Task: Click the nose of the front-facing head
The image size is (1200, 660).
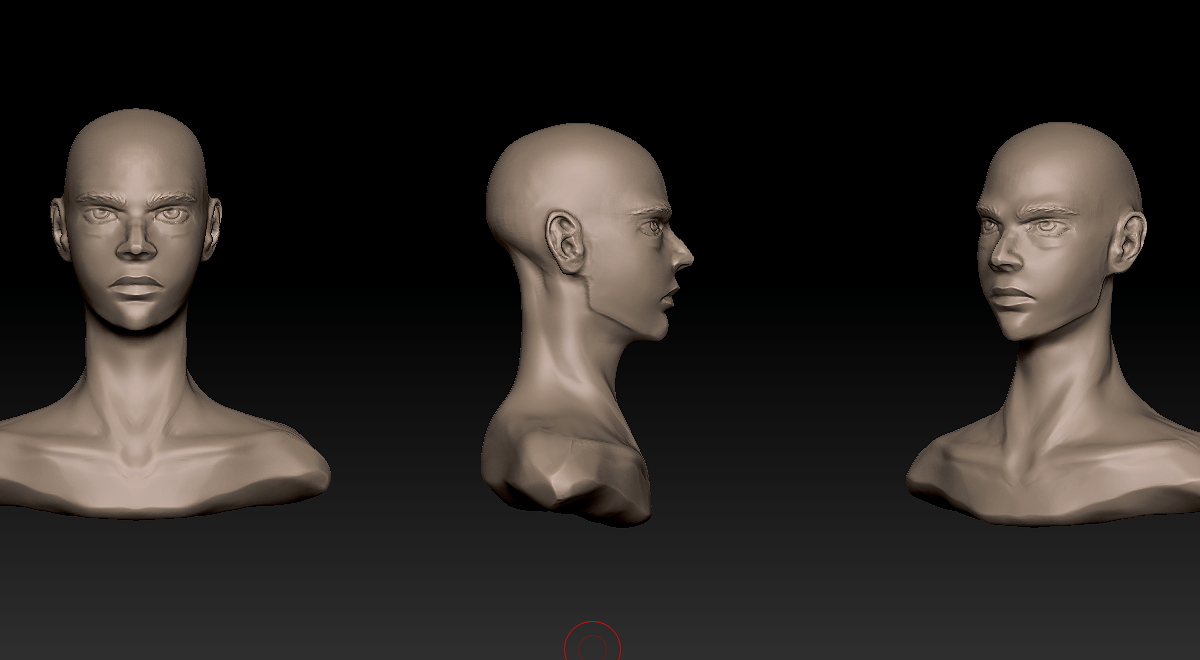Action: click(136, 240)
